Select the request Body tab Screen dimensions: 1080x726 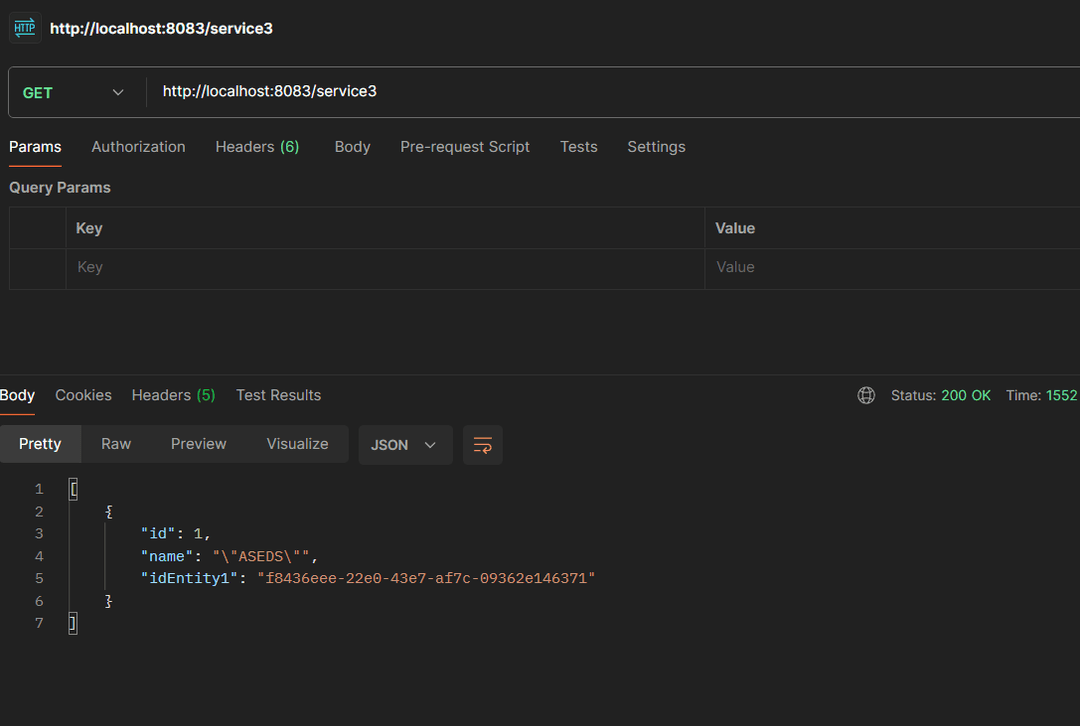click(352, 147)
